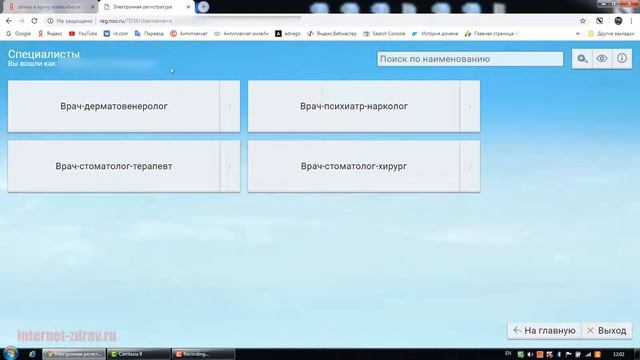Open the Яндекс.Вебмастер bookmark
The width and height of the screenshot is (640, 360).
pyautogui.click(x=332, y=33)
